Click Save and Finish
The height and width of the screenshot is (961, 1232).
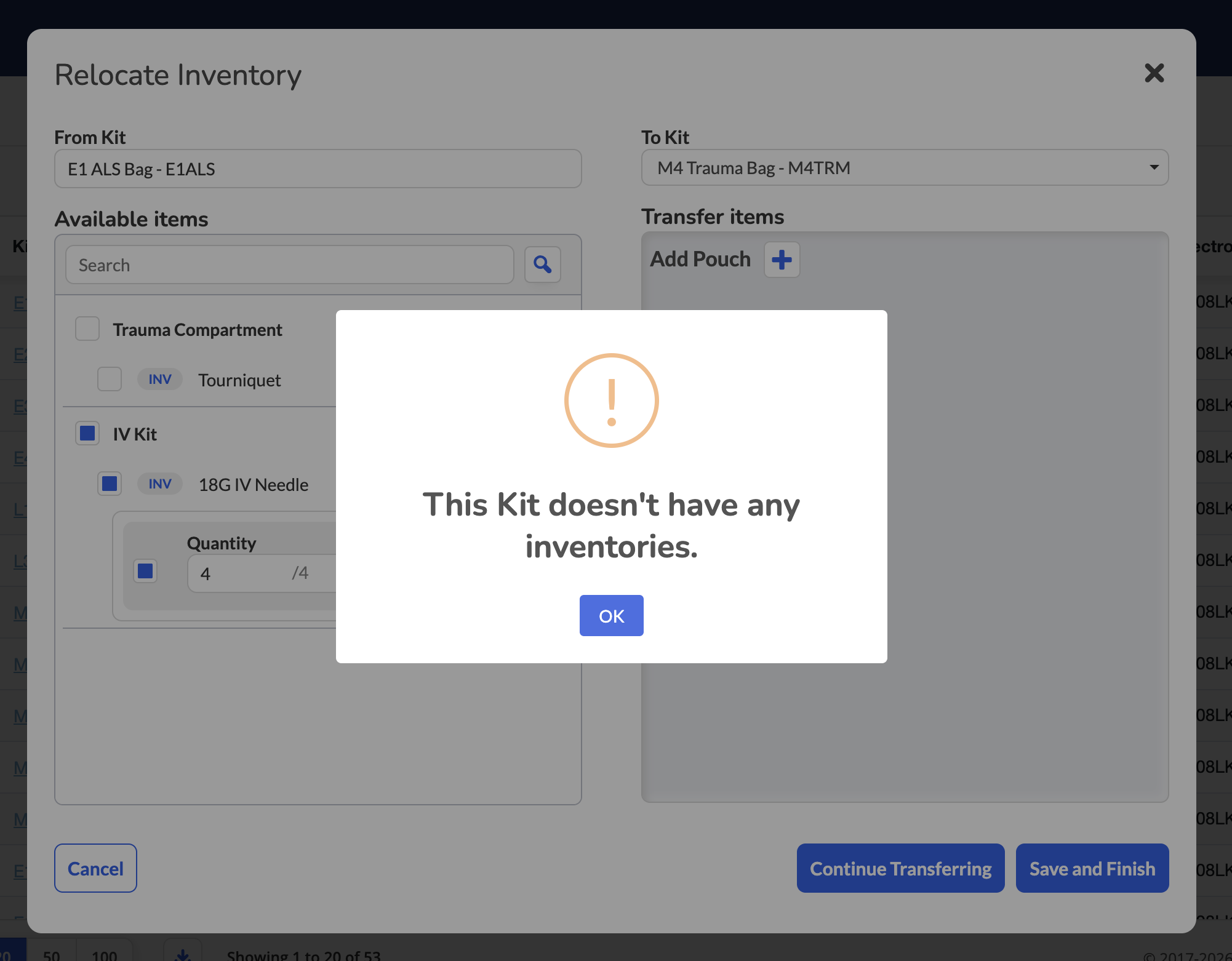point(1092,868)
